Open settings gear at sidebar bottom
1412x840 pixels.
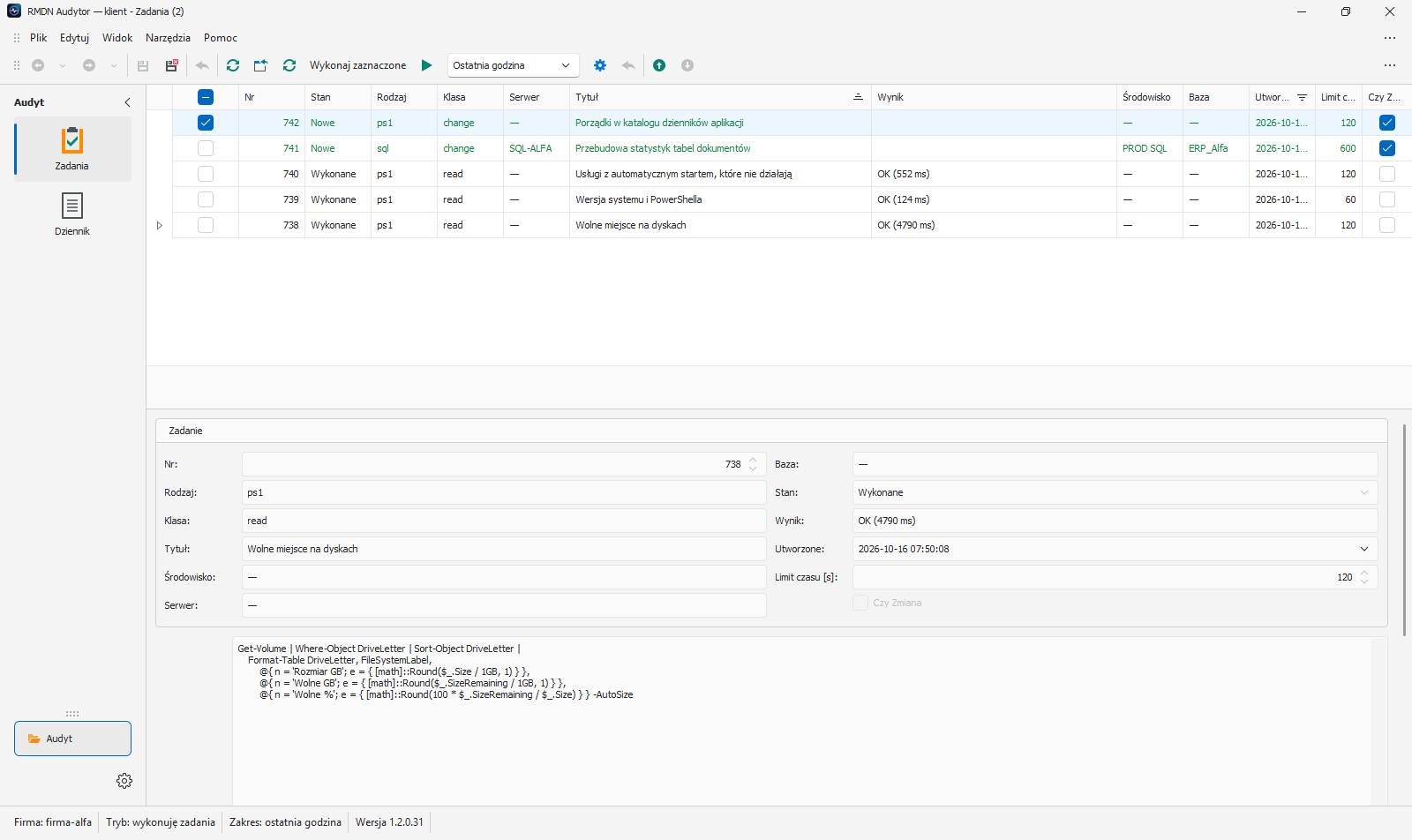coord(124,781)
